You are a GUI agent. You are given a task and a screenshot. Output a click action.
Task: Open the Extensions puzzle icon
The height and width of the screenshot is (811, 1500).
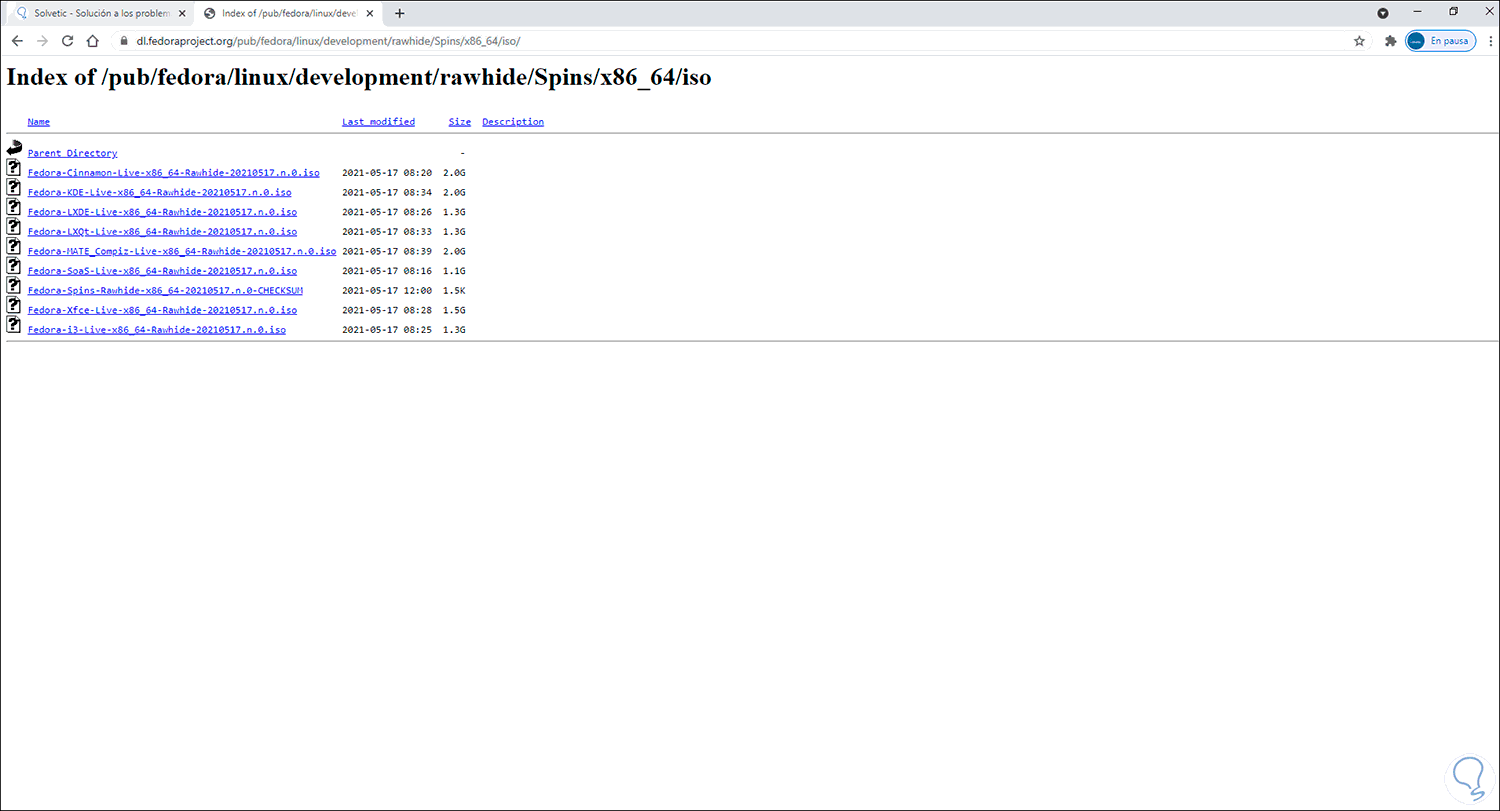click(1390, 41)
